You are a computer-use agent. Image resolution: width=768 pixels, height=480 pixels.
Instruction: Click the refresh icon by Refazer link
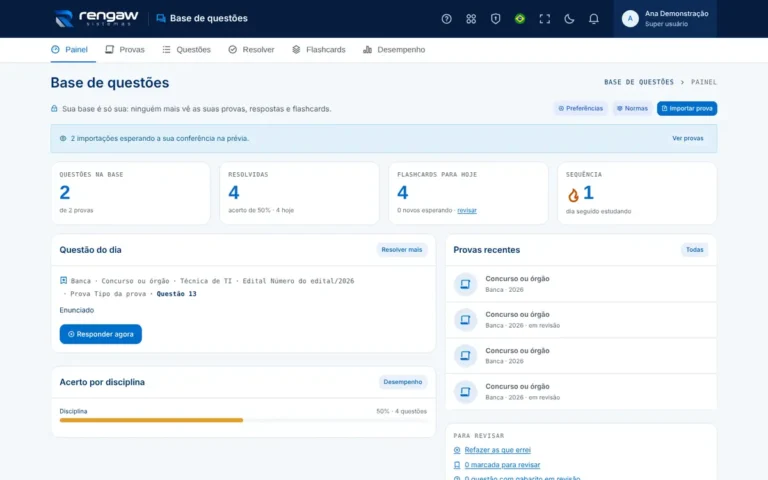457,450
